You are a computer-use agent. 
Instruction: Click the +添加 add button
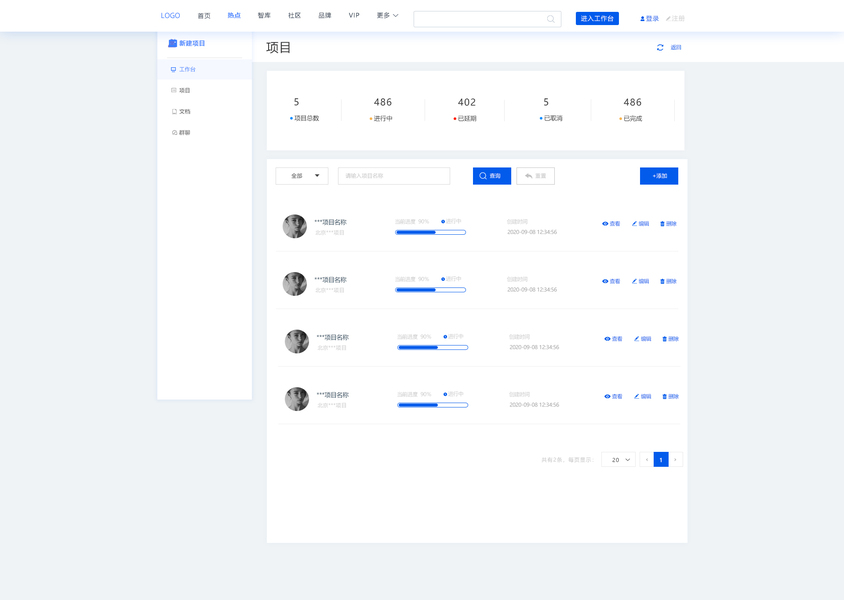pyautogui.click(x=659, y=176)
